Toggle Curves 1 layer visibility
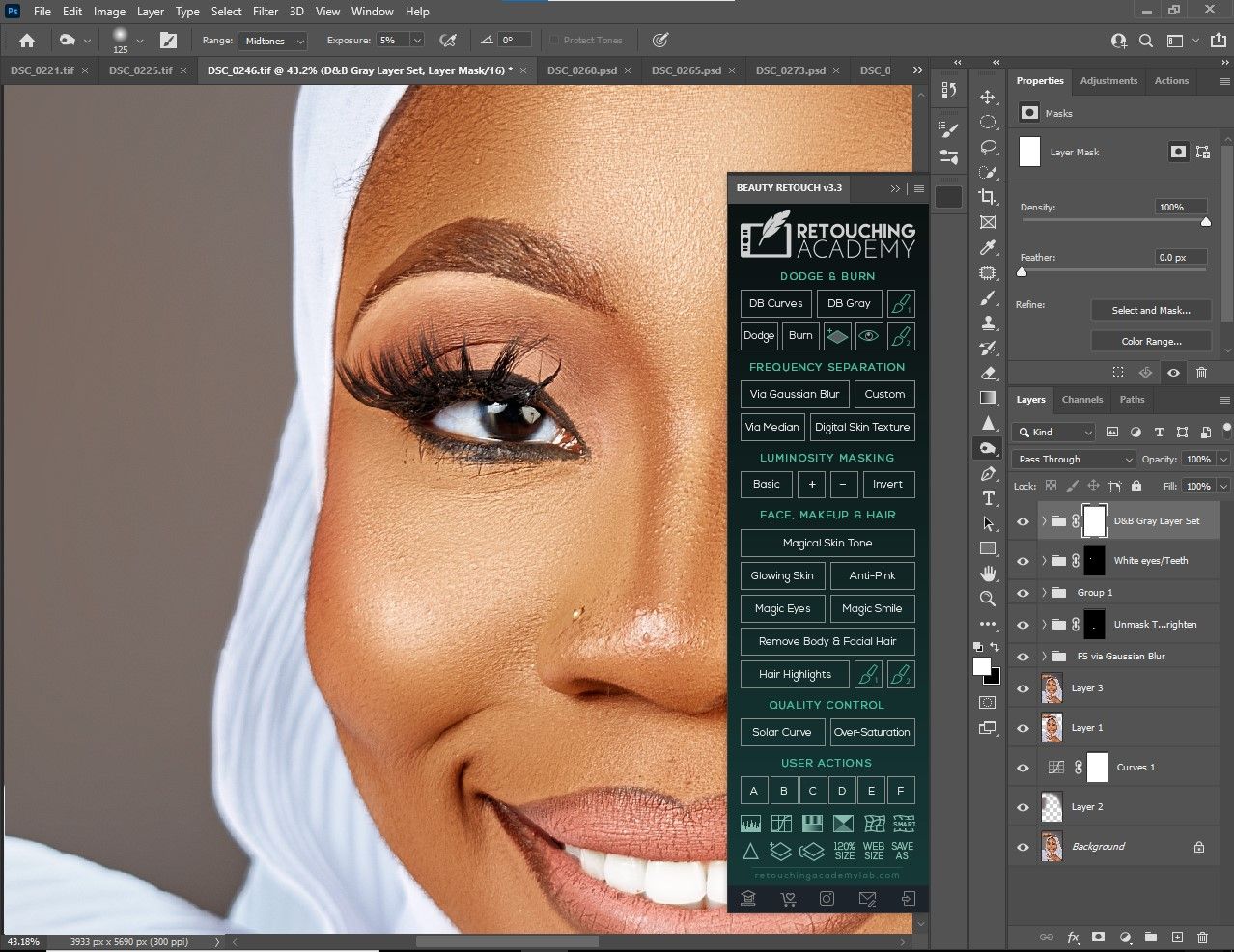This screenshot has height=952, width=1234. click(x=1023, y=769)
